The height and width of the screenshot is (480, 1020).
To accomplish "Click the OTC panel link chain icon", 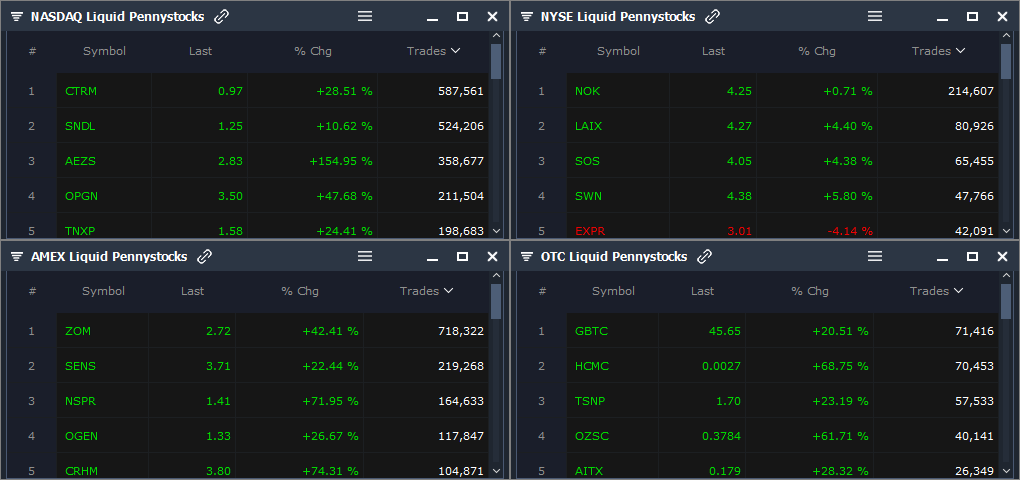I will pyautogui.click(x=705, y=256).
